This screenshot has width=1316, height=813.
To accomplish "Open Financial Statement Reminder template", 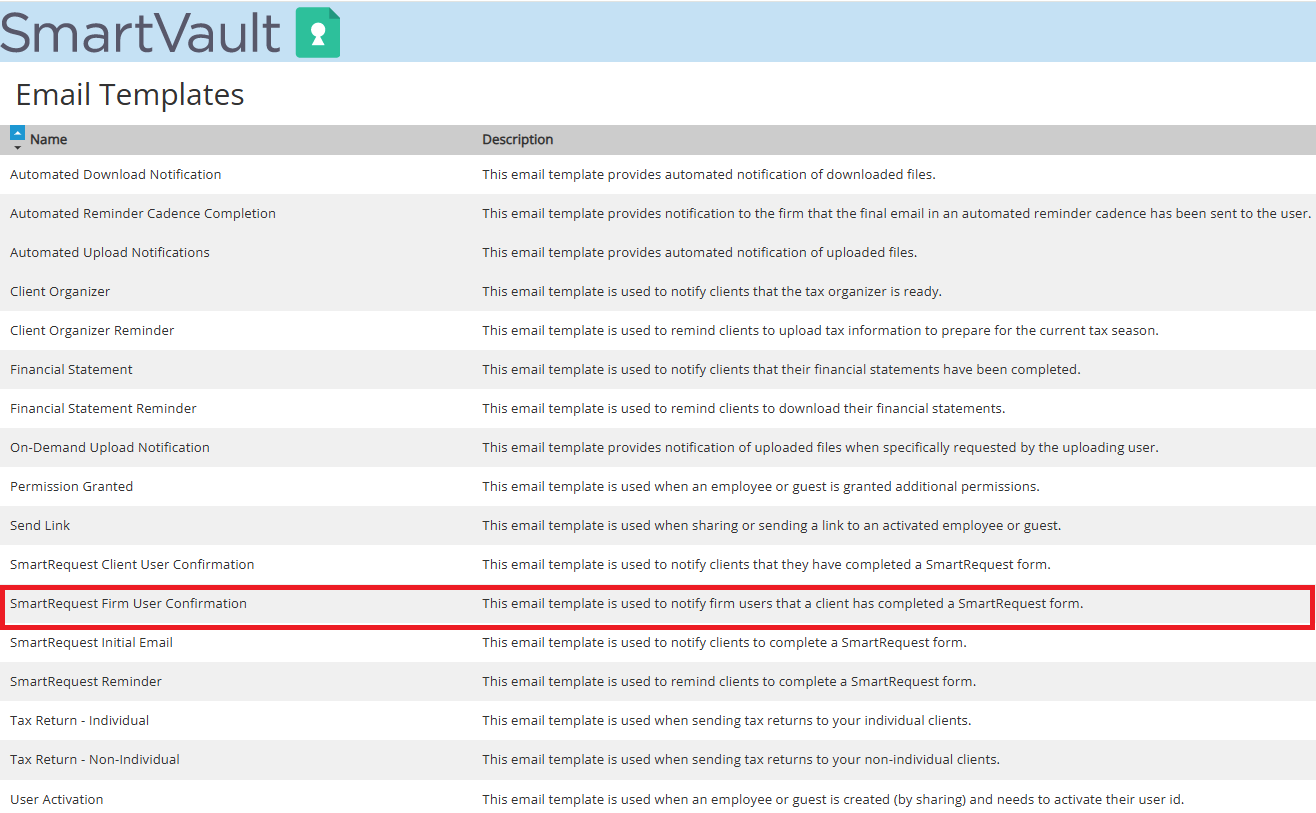I will pyautogui.click(x=103, y=408).
